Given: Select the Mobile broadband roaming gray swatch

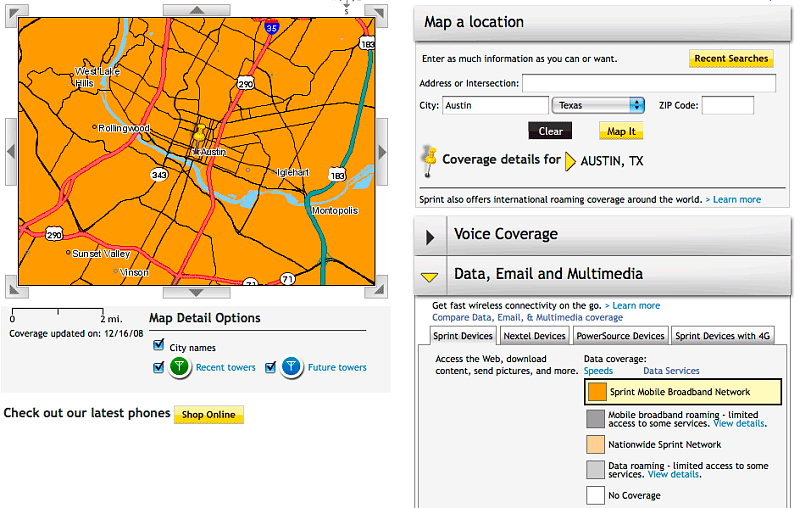Looking at the screenshot, I should point(595,419).
